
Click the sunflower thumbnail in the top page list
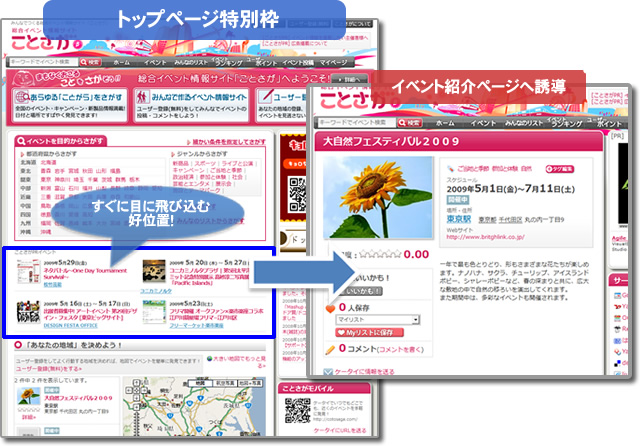click(28, 396)
